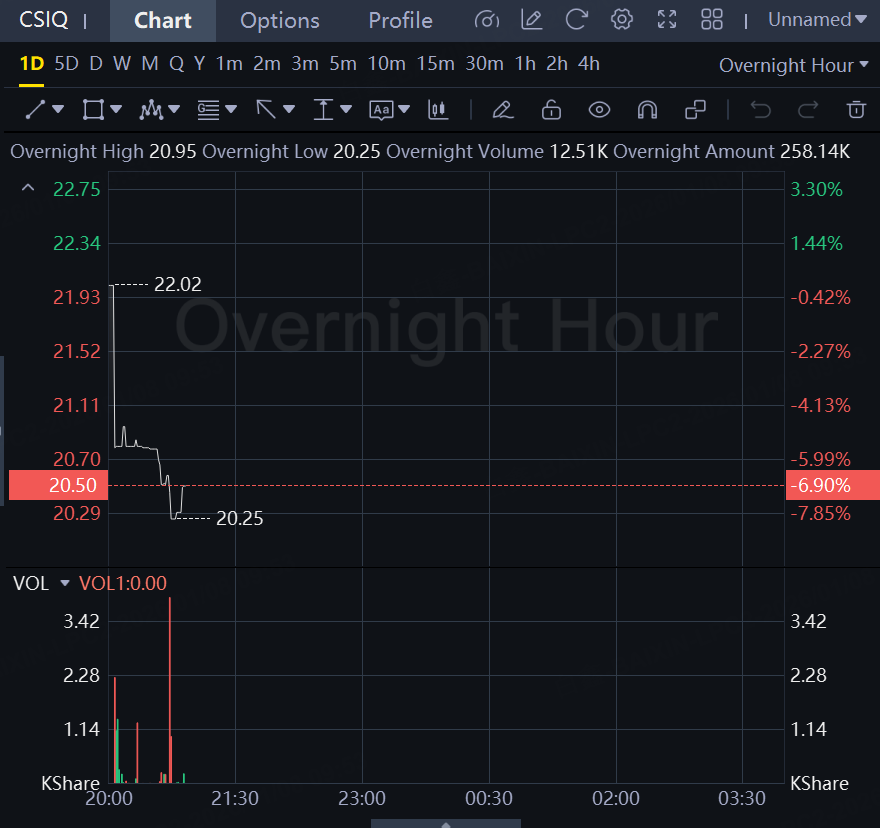Click the copy drawings icon
The height and width of the screenshot is (828, 880).
[x=695, y=109]
